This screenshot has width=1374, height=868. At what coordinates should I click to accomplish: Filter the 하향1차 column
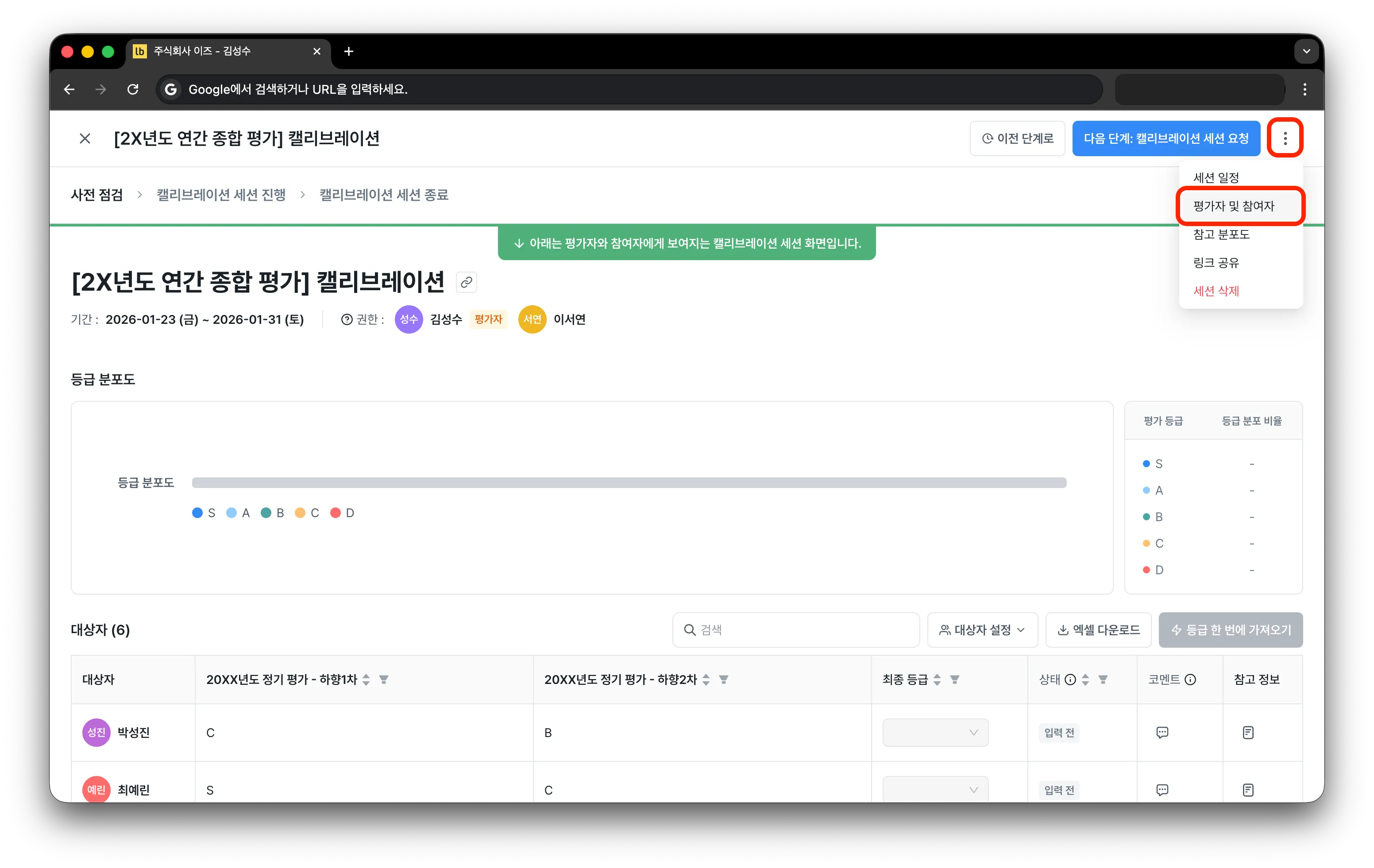pyautogui.click(x=384, y=679)
